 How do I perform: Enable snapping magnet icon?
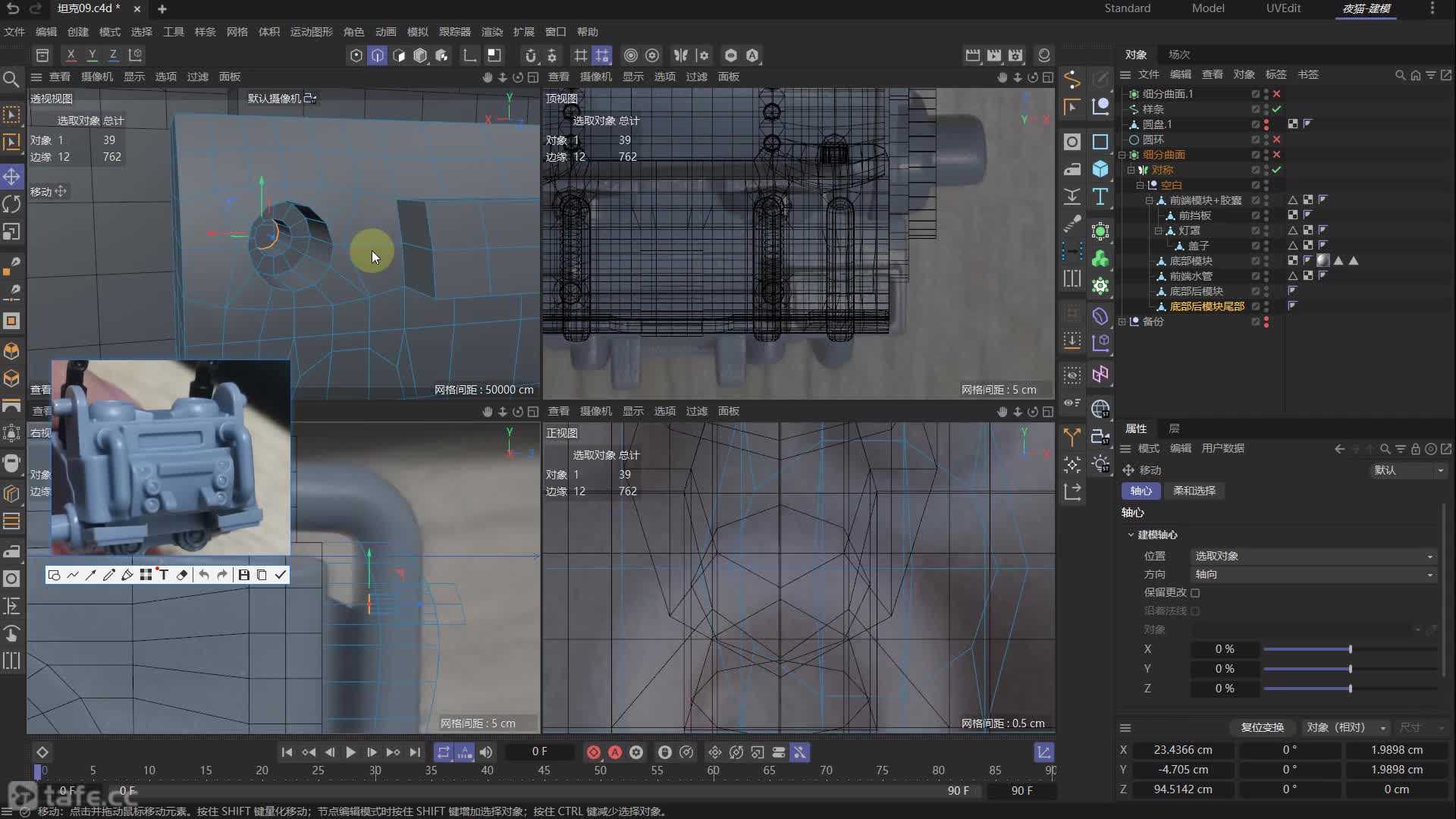(531, 55)
